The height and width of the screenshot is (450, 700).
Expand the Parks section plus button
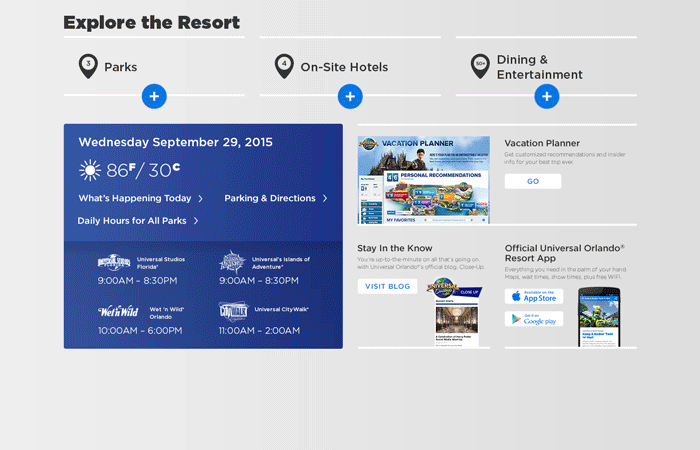[x=153, y=96]
